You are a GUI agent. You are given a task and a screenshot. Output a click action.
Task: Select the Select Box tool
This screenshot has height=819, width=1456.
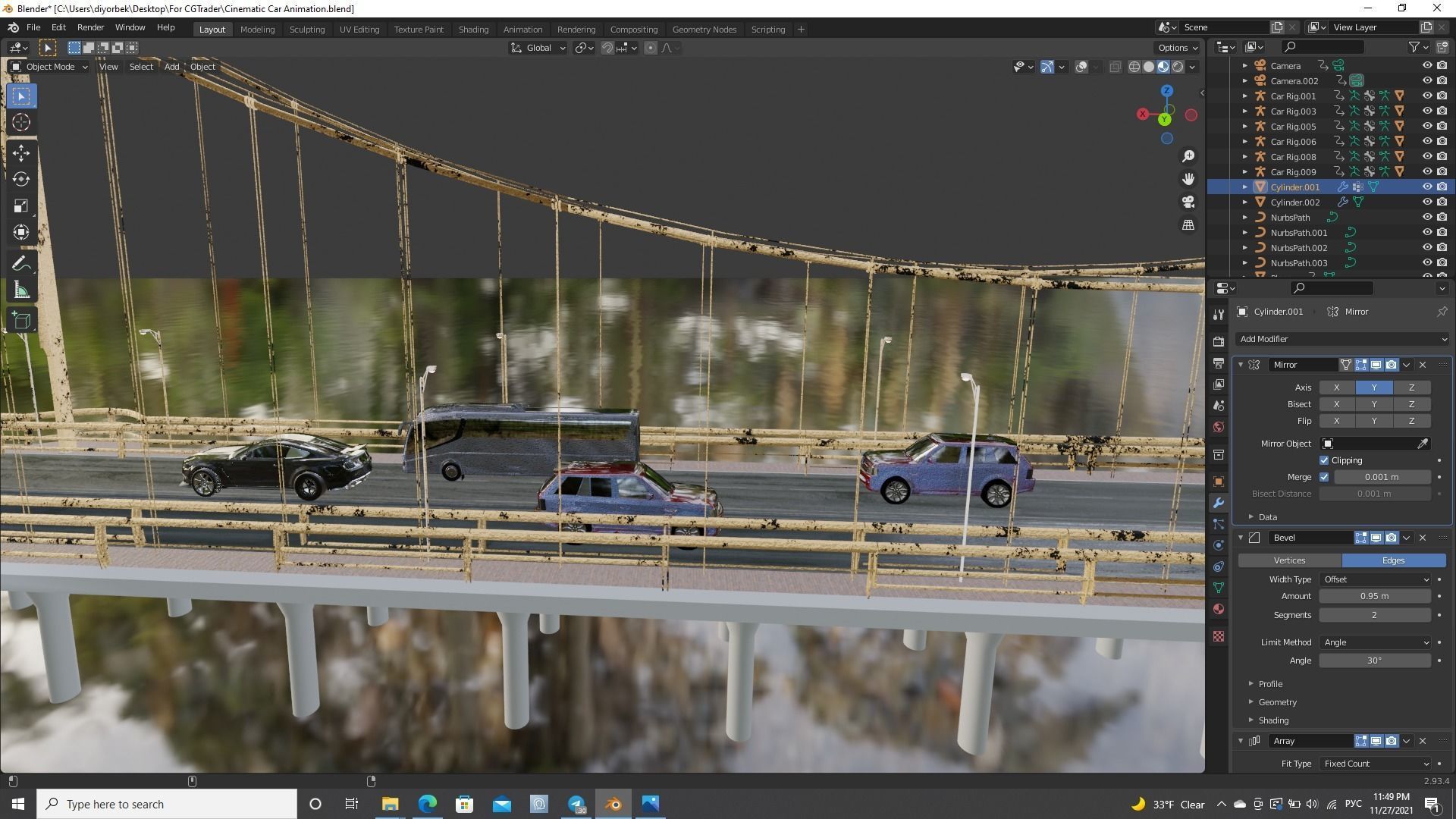coord(21,96)
